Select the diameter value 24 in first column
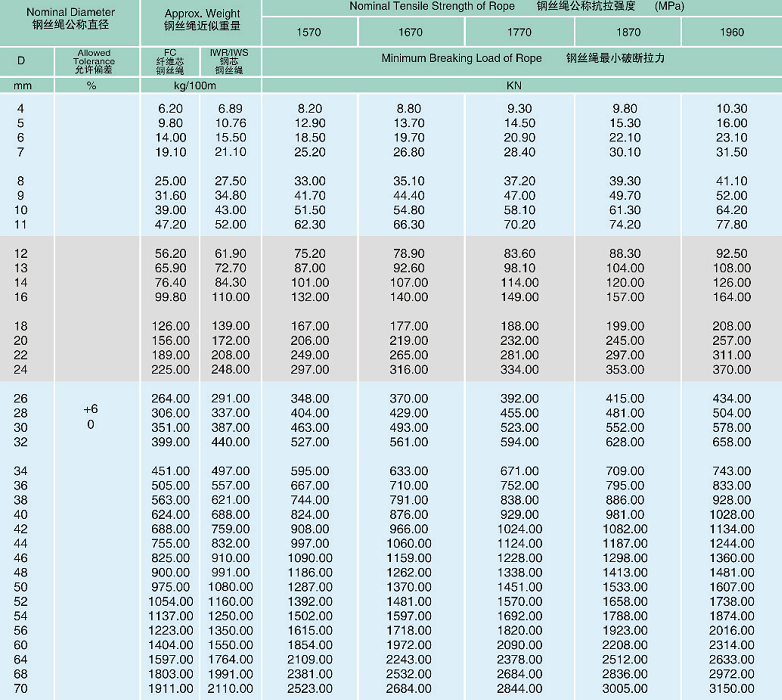Image resolution: width=782 pixels, height=700 pixels. 22,369
